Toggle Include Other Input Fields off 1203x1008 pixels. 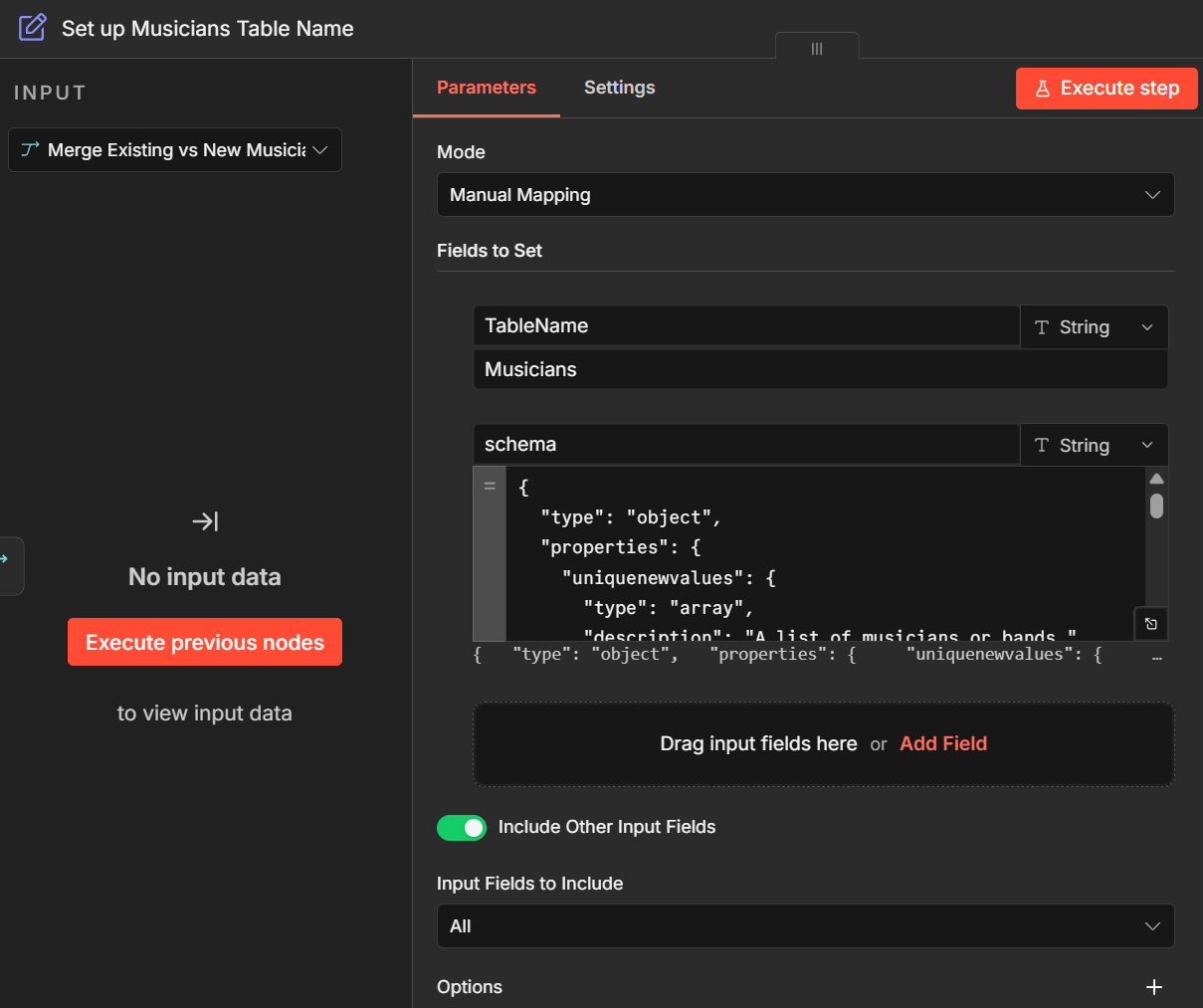click(462, 828)
